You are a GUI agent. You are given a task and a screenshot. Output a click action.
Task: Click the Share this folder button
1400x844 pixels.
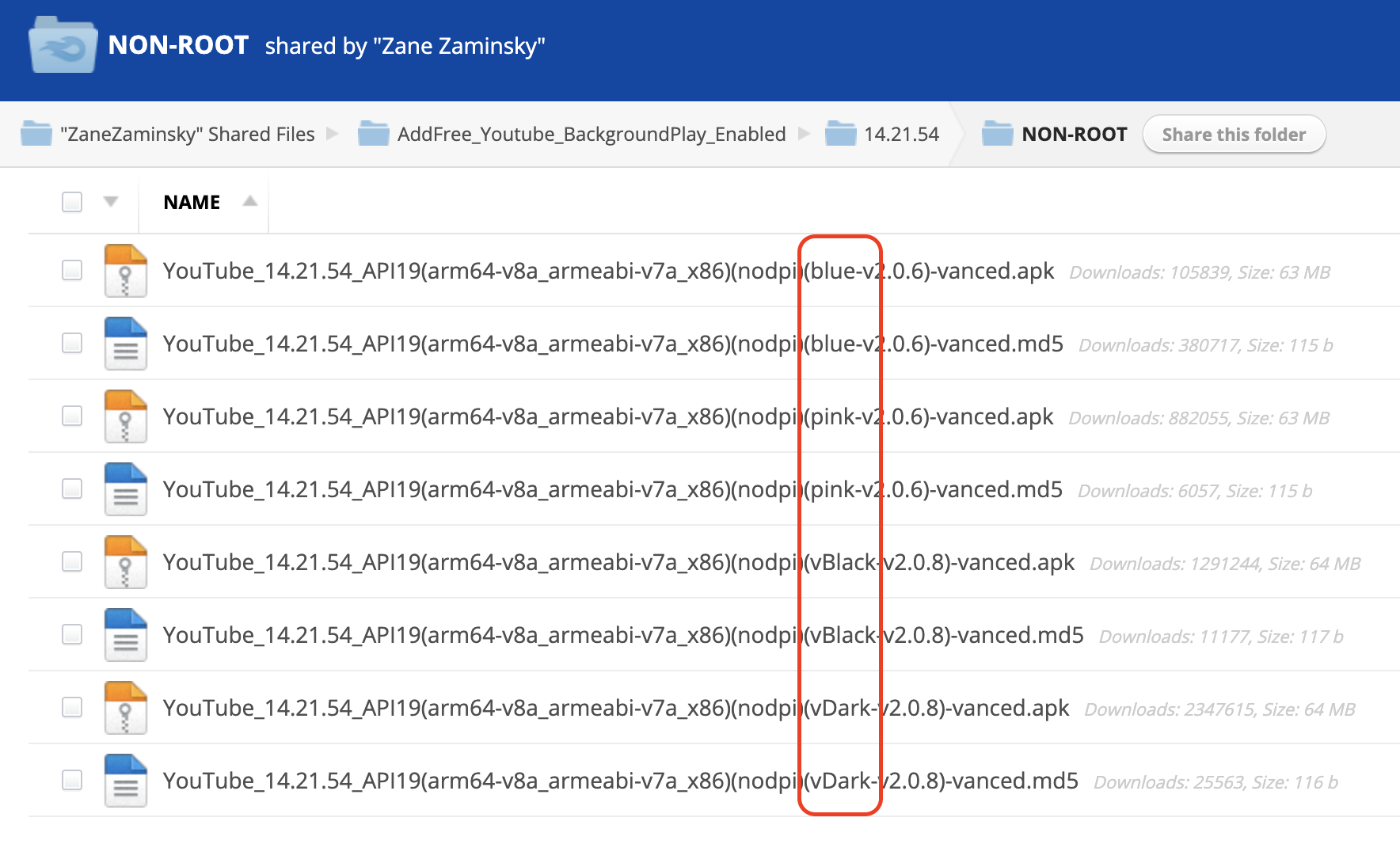1234,135
